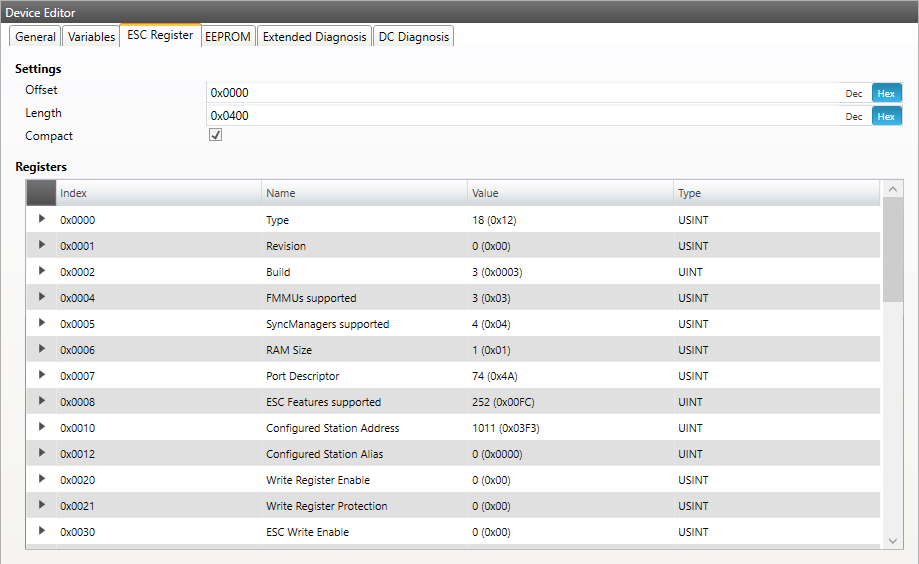The image size is (919, 564).
Task: Open the General tab
Action: (x=35, y=37)
